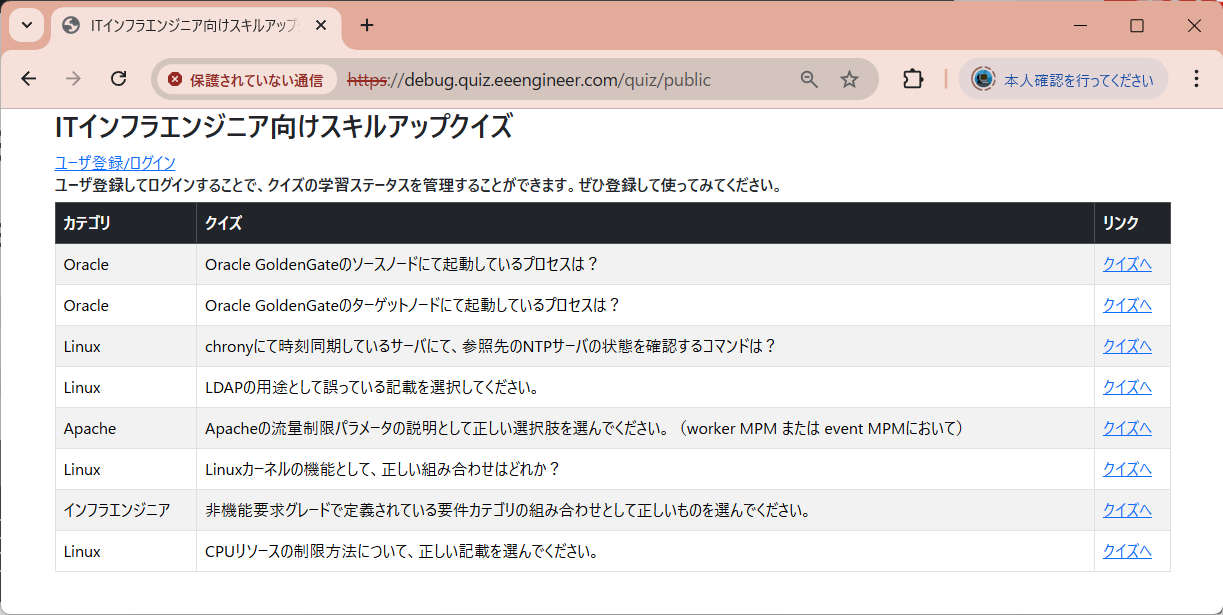This screenshot has height=615, width=1223.
Task: Open クイズへ for the Apache MPM question
Action: 1126,428
